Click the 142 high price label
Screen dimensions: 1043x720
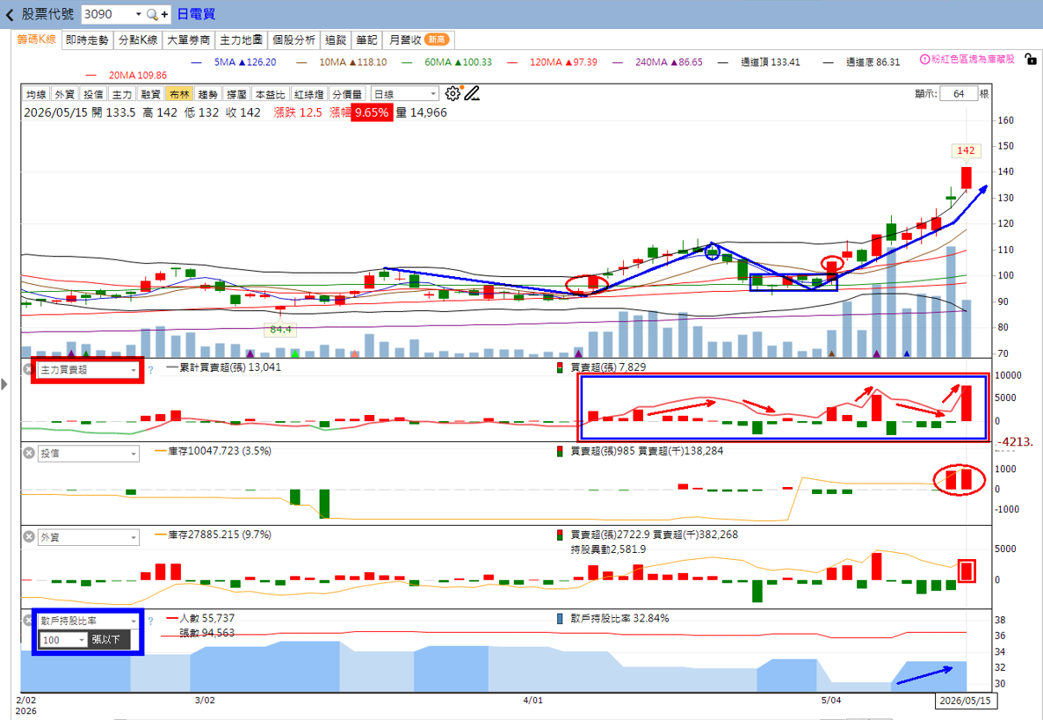point(966,151)
